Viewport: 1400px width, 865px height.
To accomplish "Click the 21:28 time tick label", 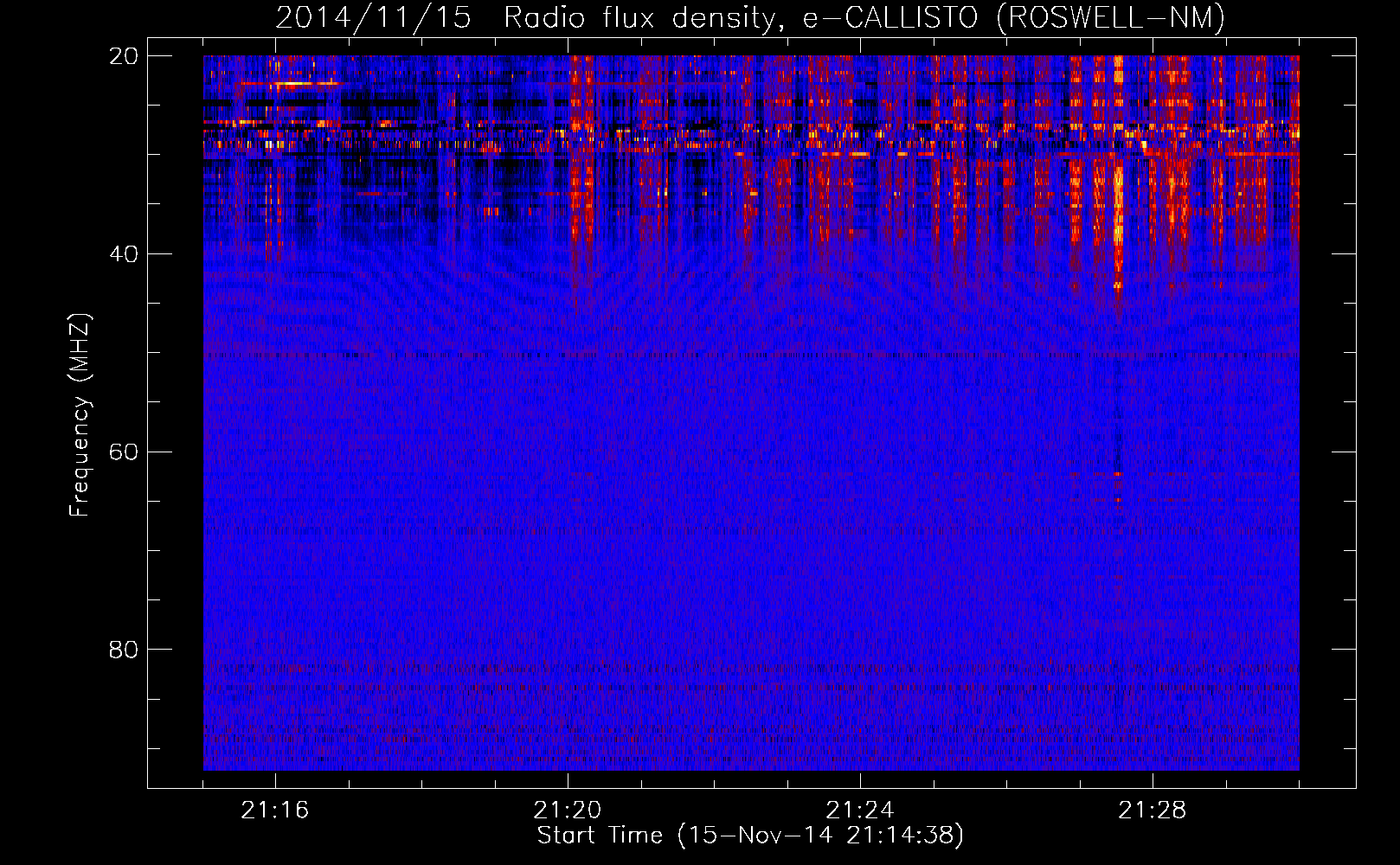I will tap(1152, 811).
